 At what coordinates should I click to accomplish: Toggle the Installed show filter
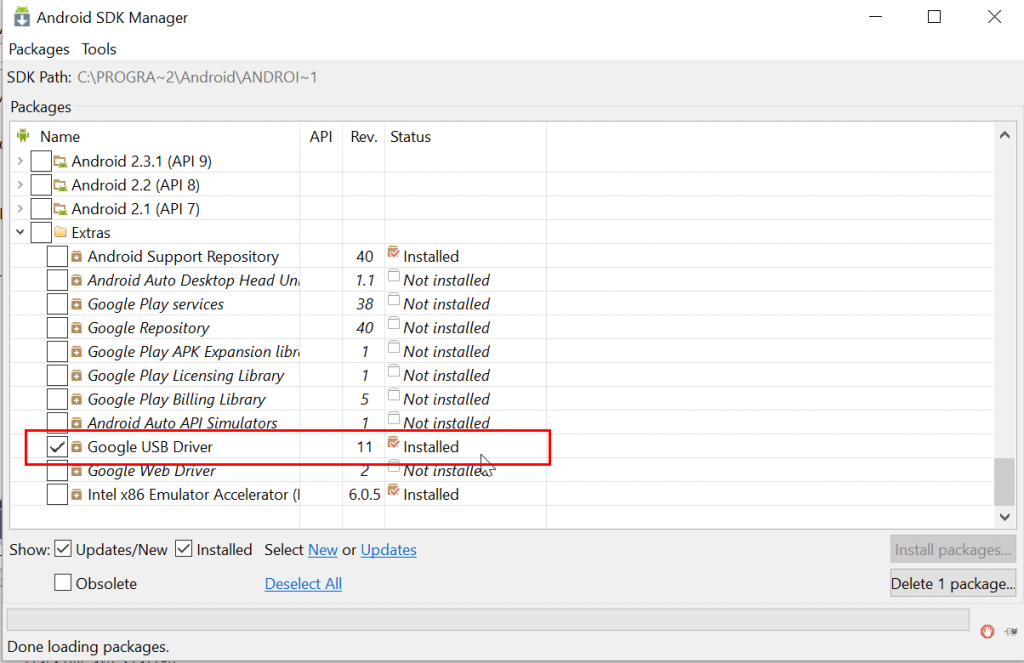click(184, 549)
